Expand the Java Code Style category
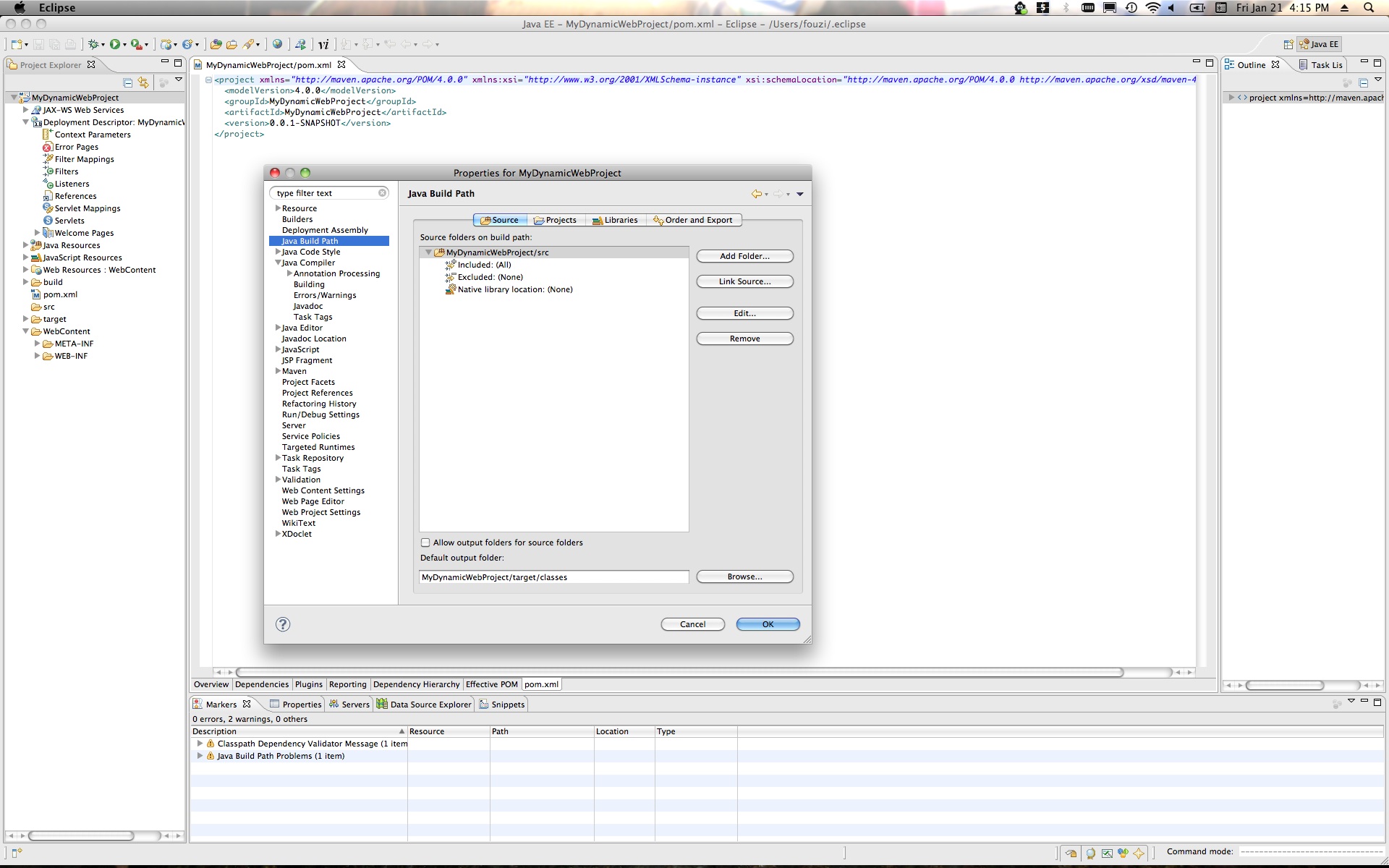The image size is (1389, 868). click(278, 252)
